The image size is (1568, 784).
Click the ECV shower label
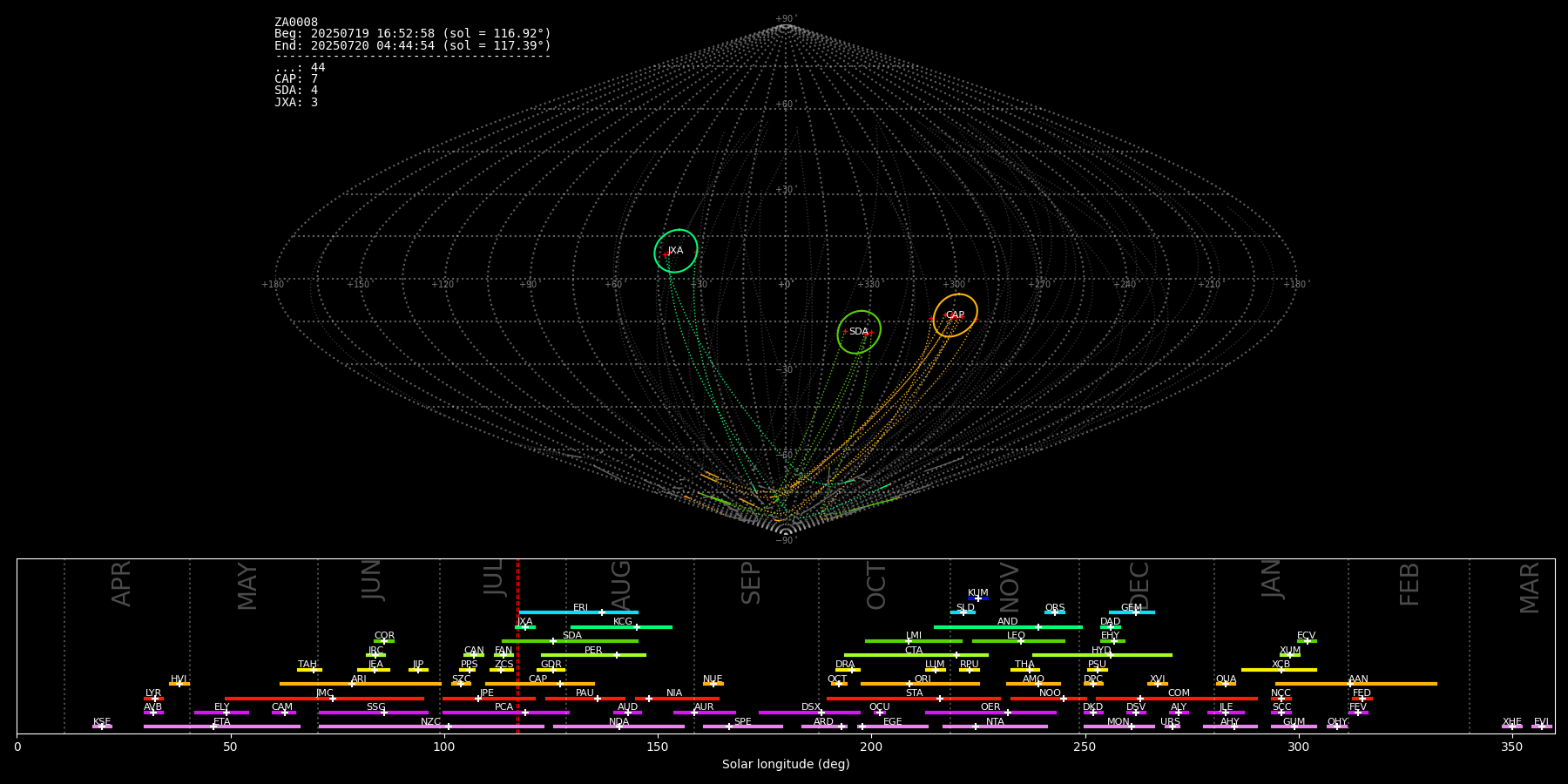[1306, 636]
